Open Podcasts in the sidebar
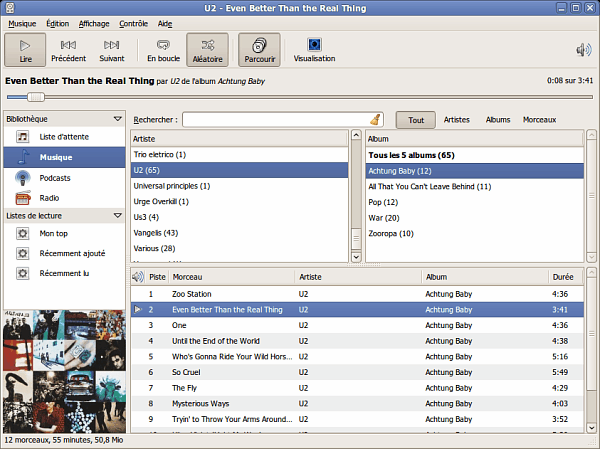 coord(64,178)
